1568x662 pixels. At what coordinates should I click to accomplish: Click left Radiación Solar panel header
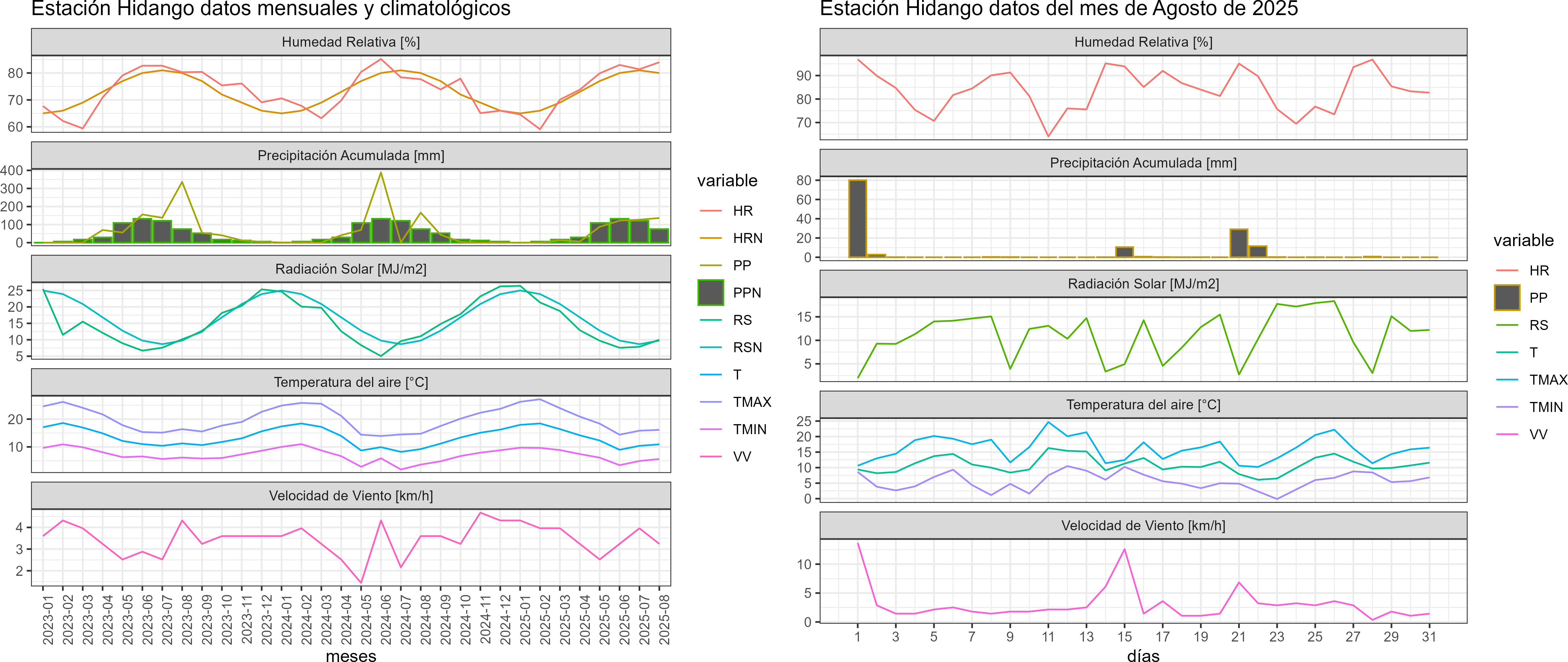[x=351, y=269]
